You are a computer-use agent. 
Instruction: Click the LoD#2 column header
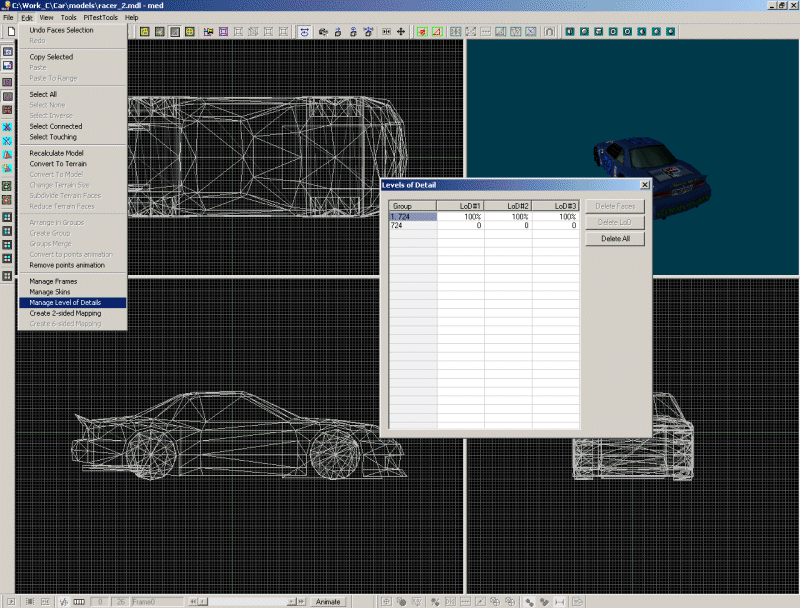[x=508, y=206]
